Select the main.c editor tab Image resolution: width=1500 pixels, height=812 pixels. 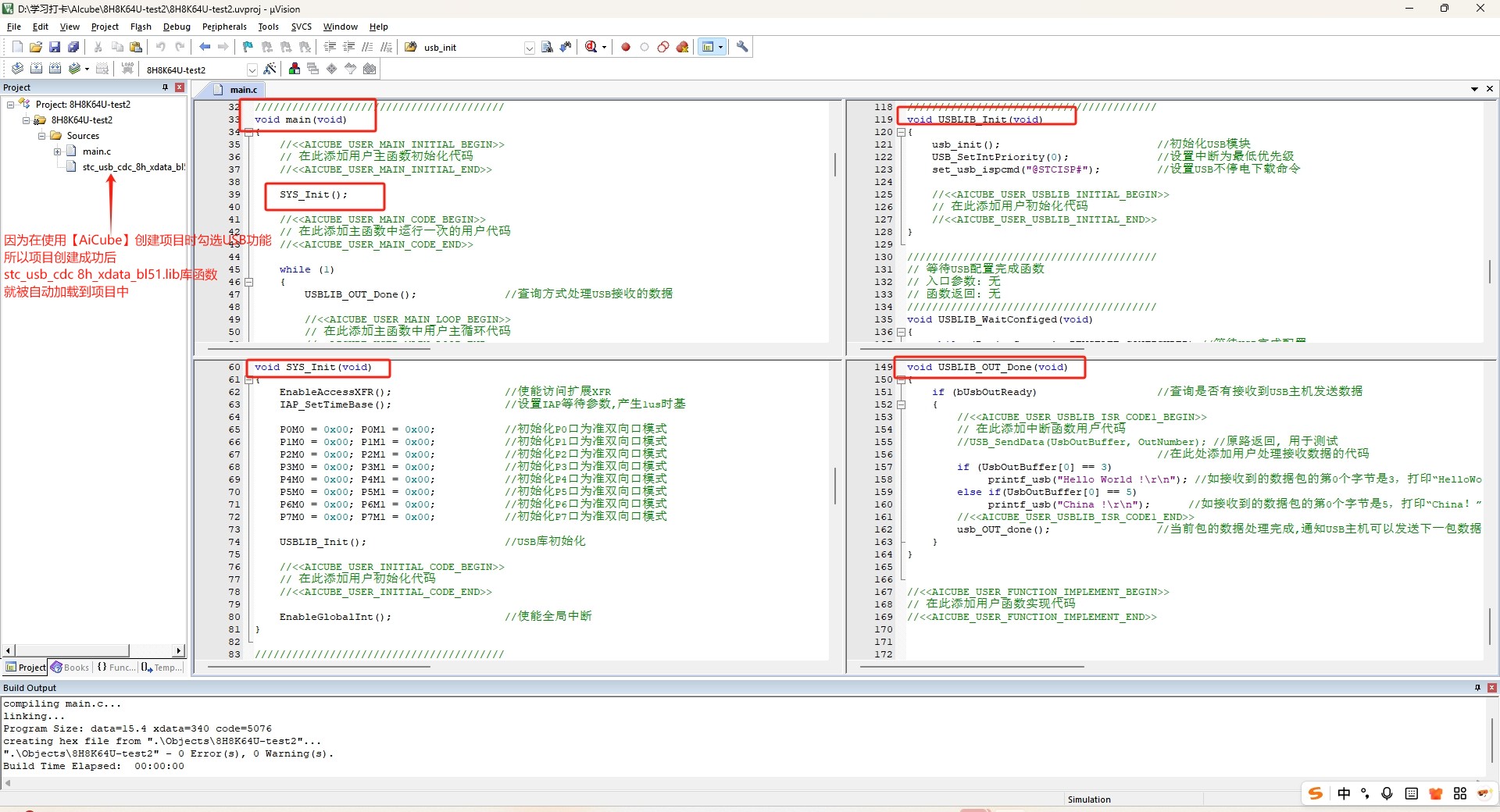238,90
